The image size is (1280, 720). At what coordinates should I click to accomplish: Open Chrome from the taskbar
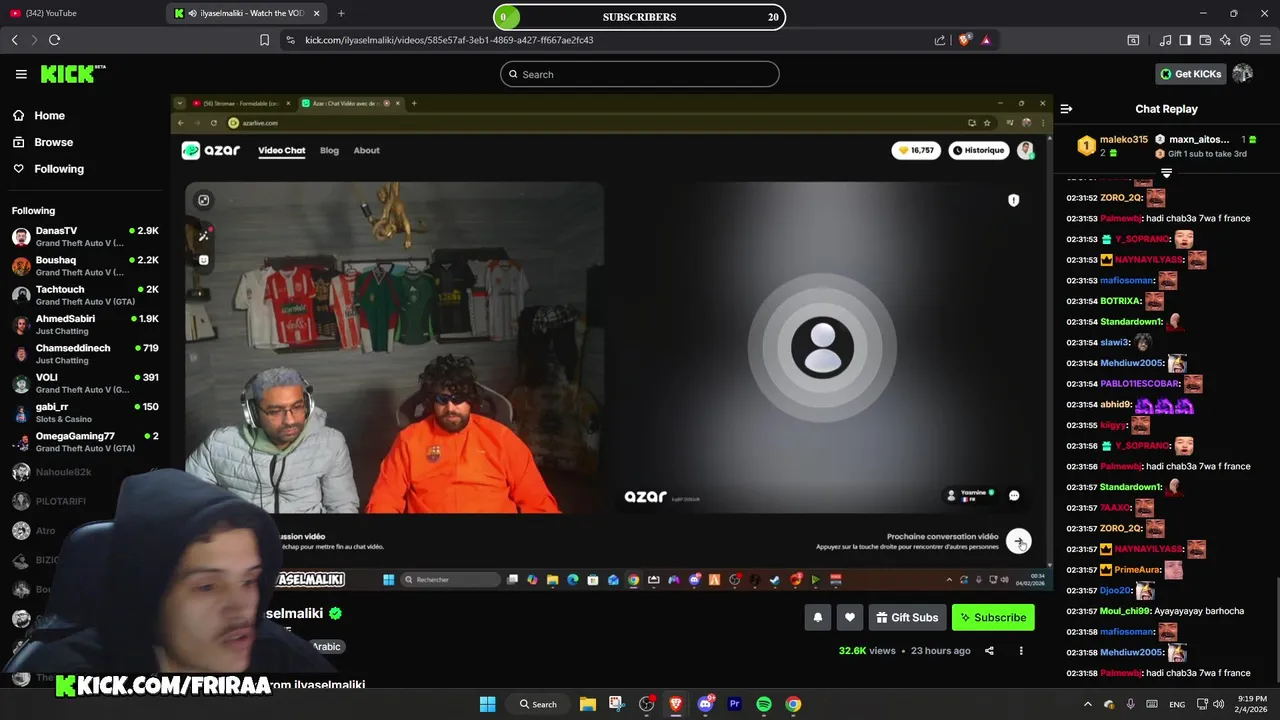pos(793,704)
